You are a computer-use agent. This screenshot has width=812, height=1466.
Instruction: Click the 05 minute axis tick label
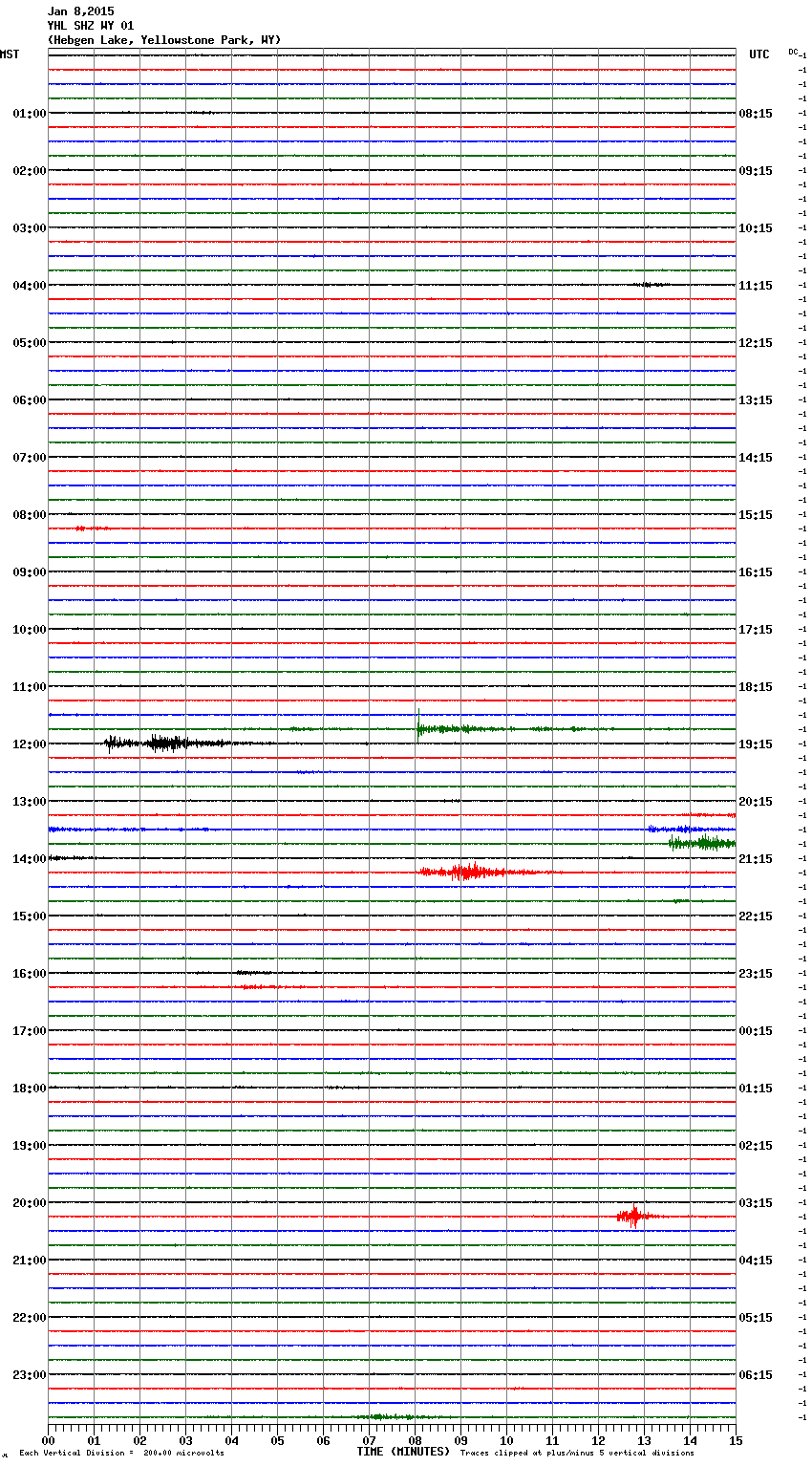click(x=278, y=1440)
